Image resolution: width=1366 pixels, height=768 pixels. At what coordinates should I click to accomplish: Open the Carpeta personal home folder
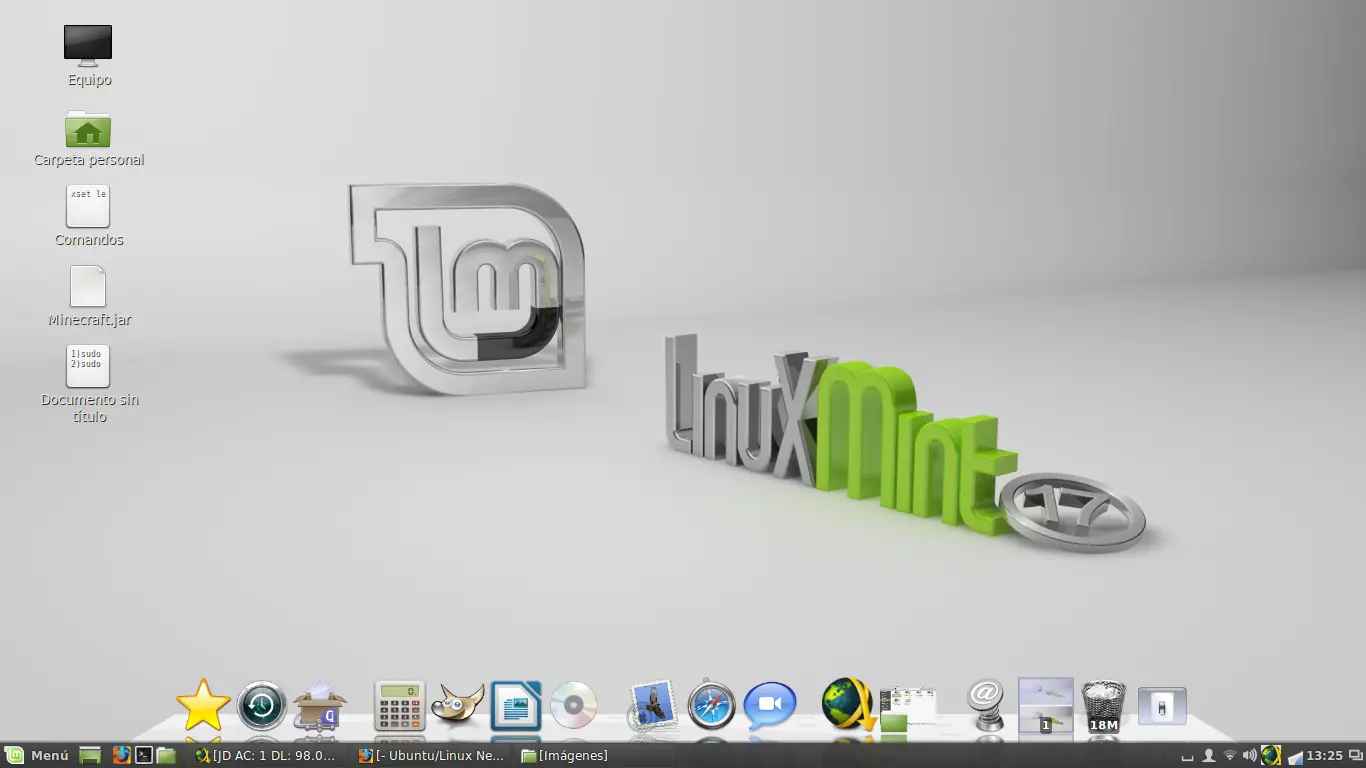coord(88,129)
